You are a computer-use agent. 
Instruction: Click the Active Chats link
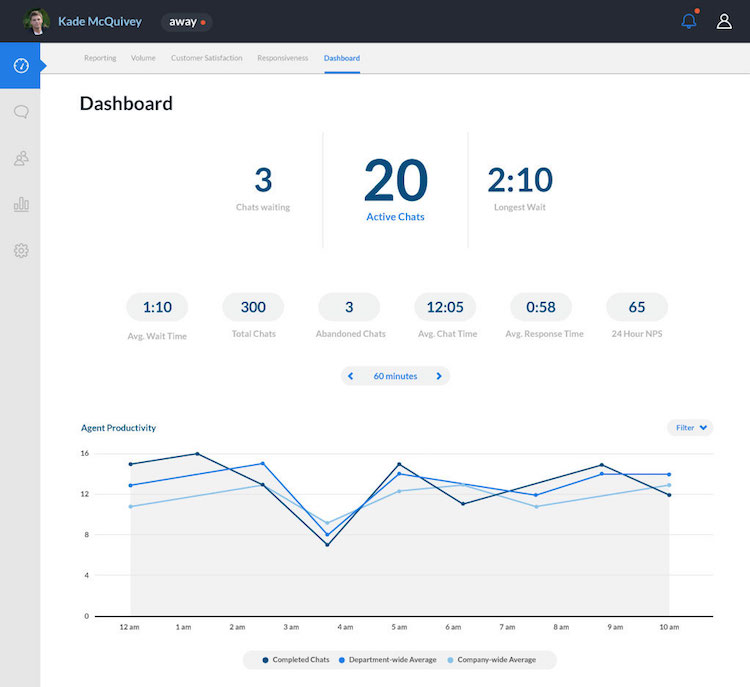click(x=395, y=217)
